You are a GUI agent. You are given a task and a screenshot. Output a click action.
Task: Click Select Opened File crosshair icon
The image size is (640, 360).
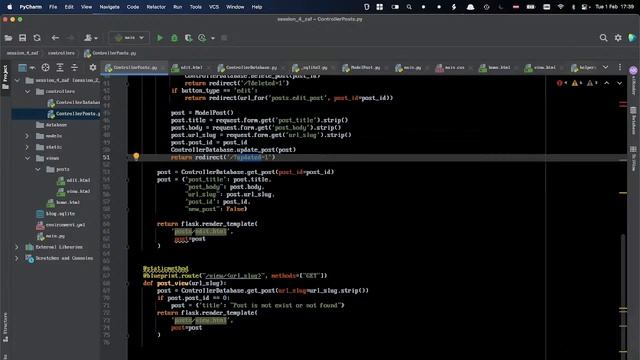(45, 67)
